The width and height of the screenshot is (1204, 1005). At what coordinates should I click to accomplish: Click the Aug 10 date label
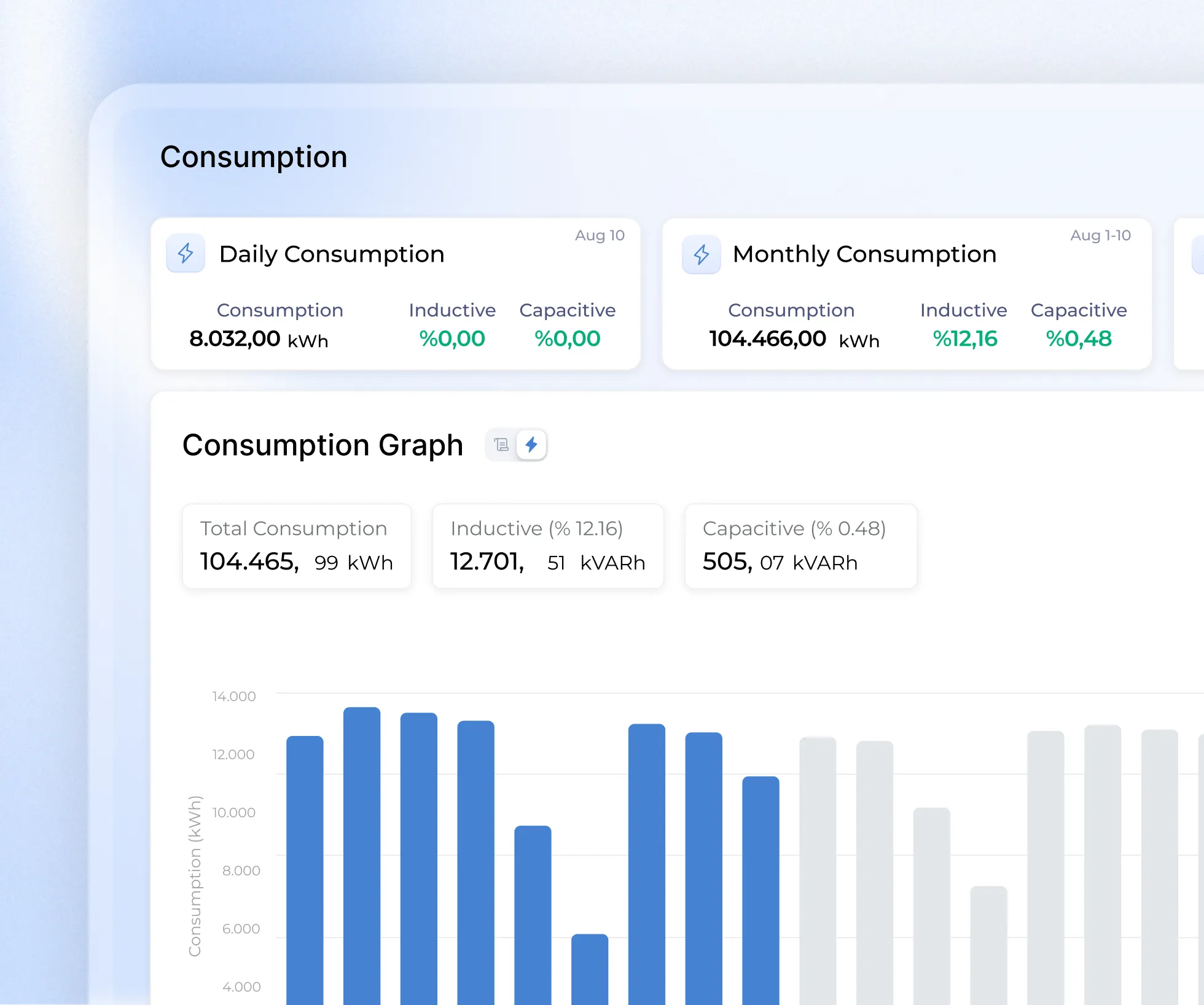tap(600, 236)
